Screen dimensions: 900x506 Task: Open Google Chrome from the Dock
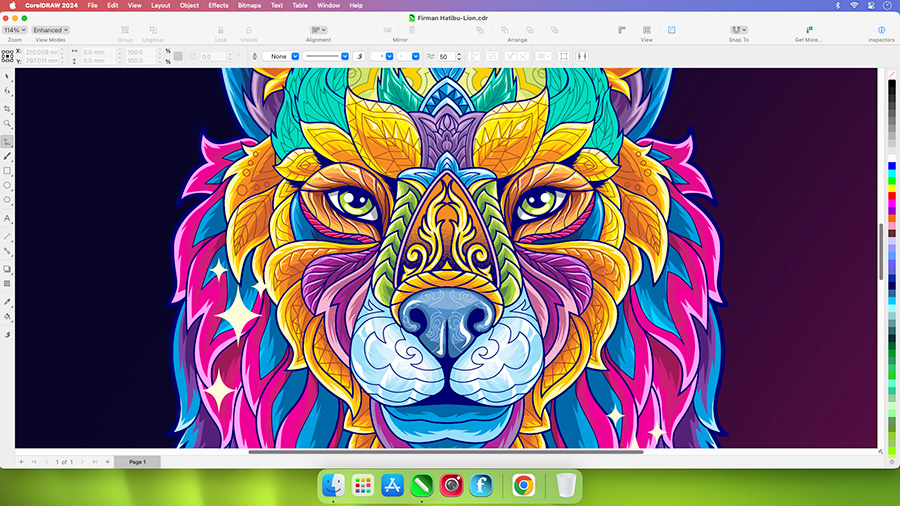523,485
